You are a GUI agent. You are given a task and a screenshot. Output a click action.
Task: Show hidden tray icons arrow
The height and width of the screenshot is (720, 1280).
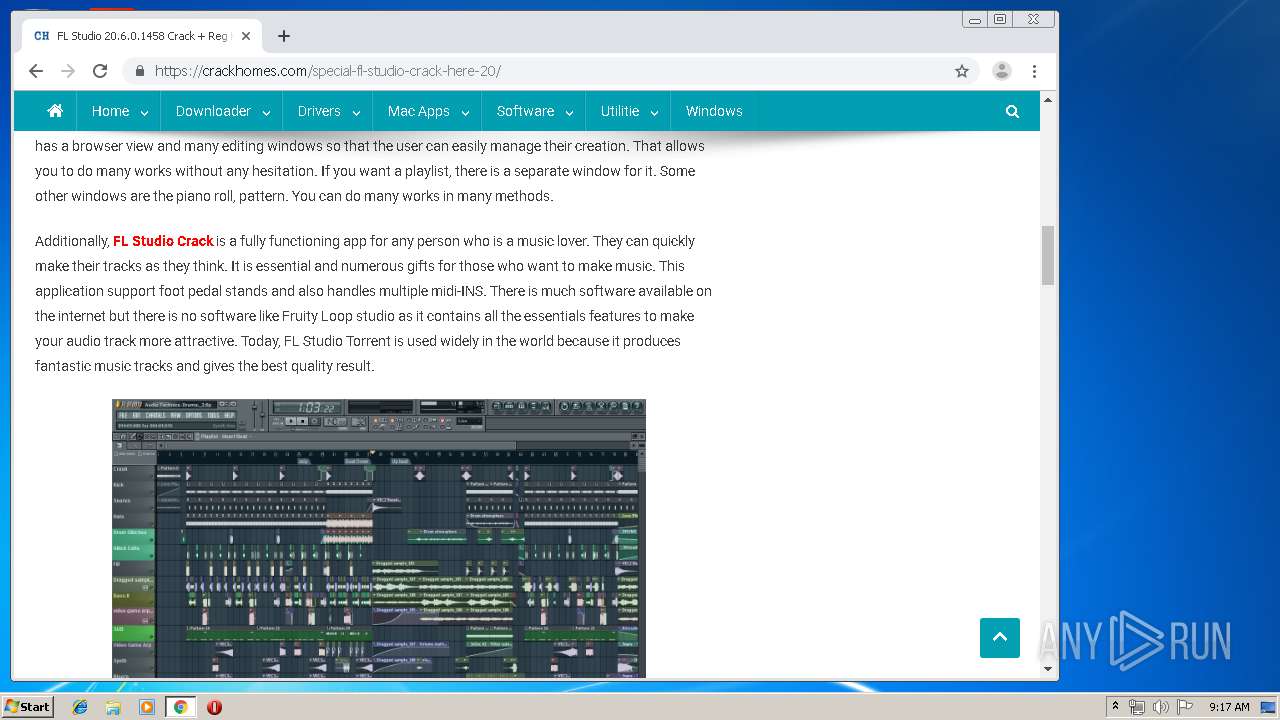(1116, 707)
